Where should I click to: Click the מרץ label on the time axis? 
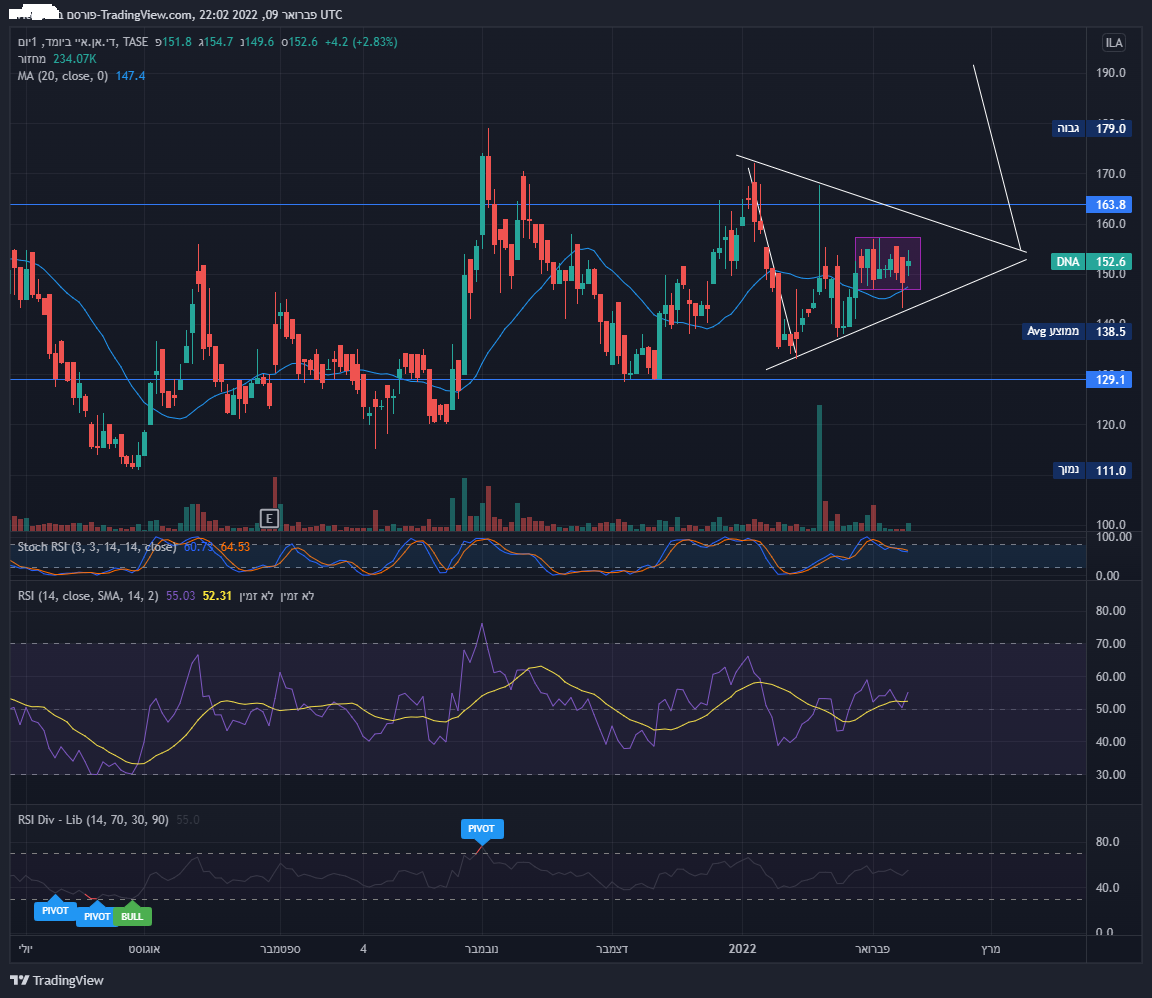coord(991,949)
